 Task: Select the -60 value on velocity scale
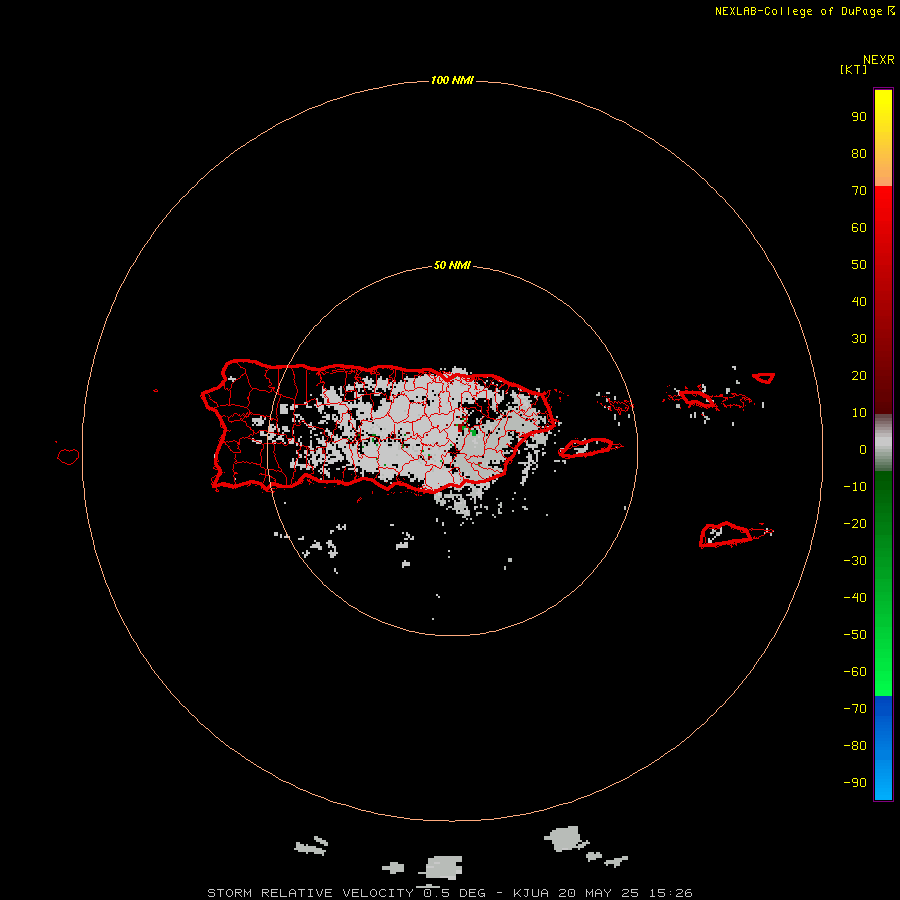tap(855, 672)
